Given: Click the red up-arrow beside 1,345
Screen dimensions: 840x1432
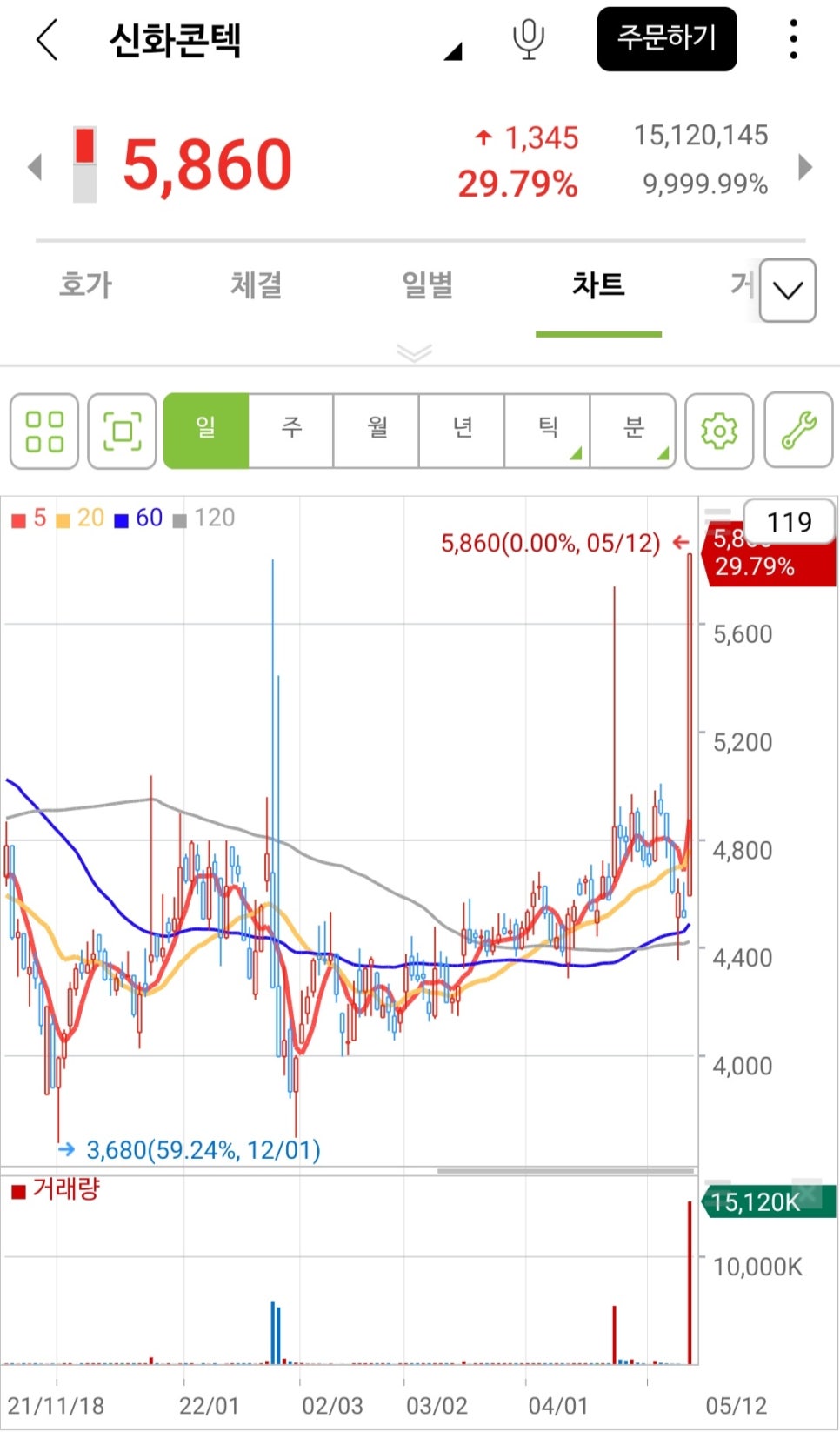Looking at the screenshot, I should [483, 137].
